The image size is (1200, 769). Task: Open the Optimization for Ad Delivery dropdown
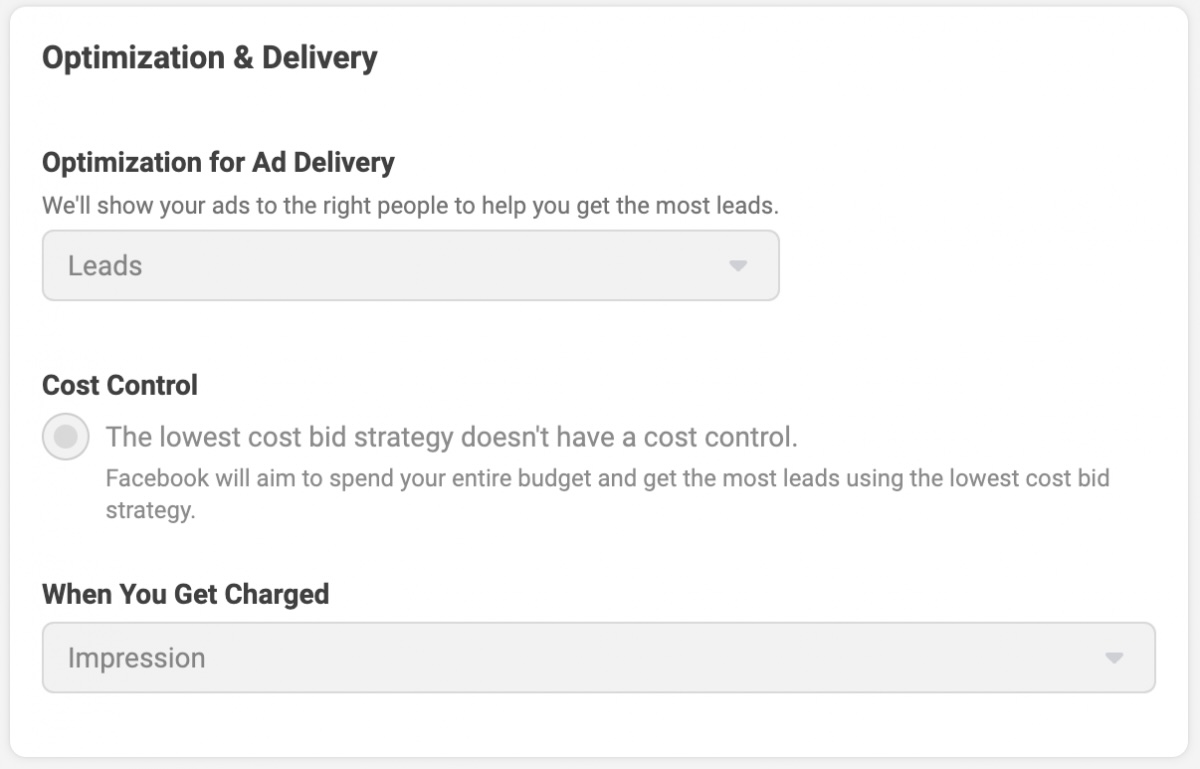pyautogui.click(x=410, y=266)
